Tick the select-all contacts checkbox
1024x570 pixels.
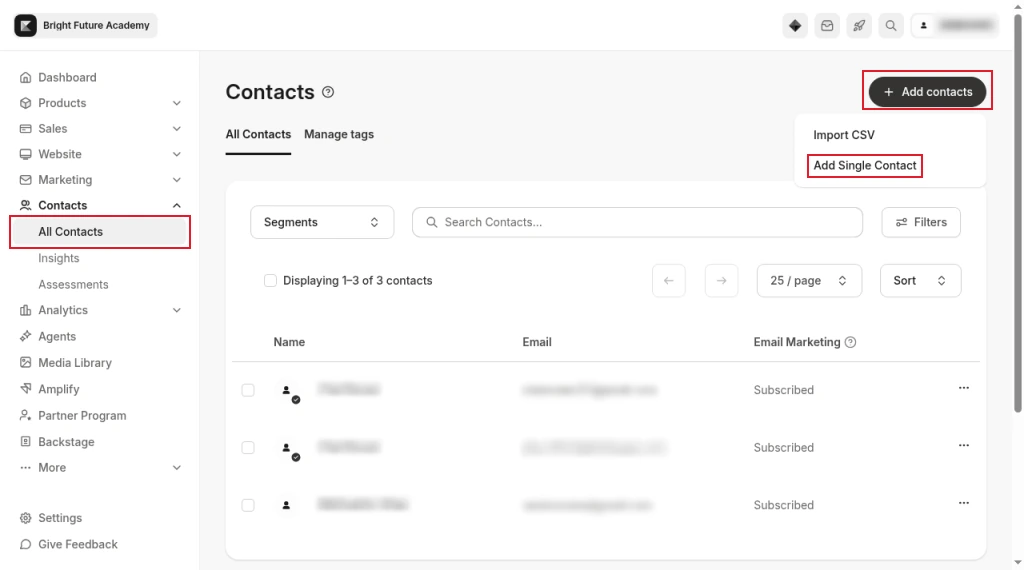tap(270, 281)
